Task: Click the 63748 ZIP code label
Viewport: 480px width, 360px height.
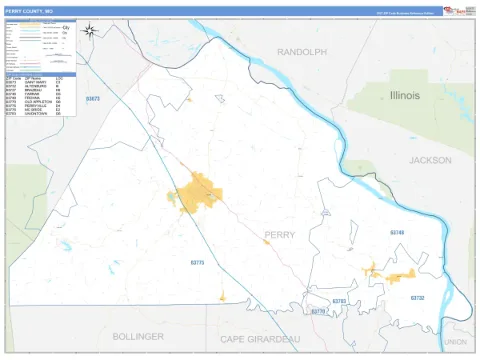Action: coord(397,233)
